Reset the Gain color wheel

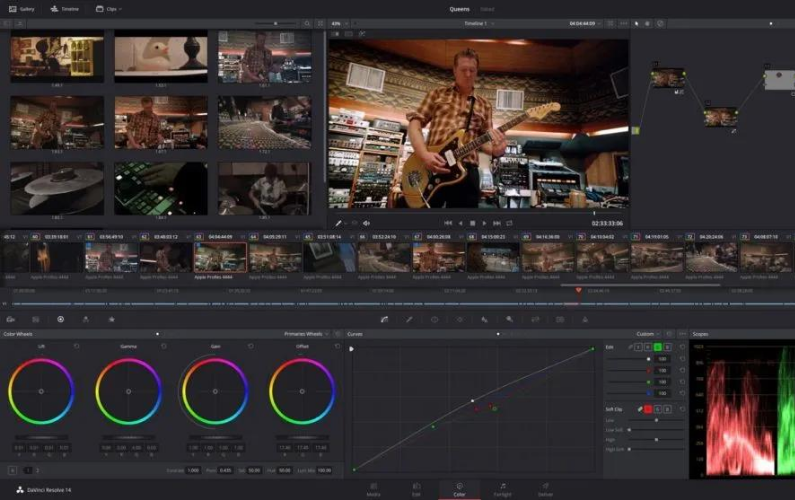point(250,346)
